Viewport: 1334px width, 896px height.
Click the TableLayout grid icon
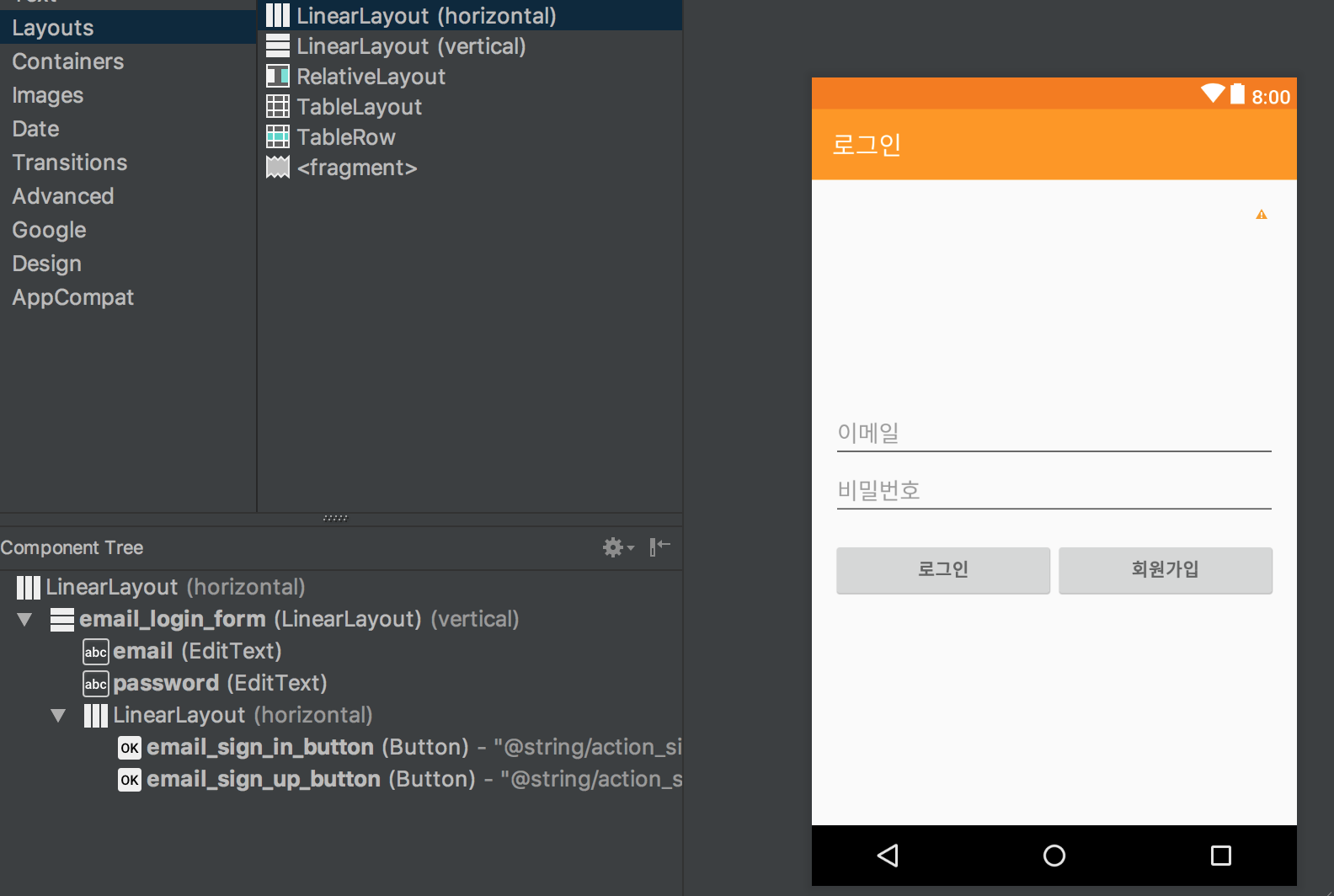coord(278,106)
